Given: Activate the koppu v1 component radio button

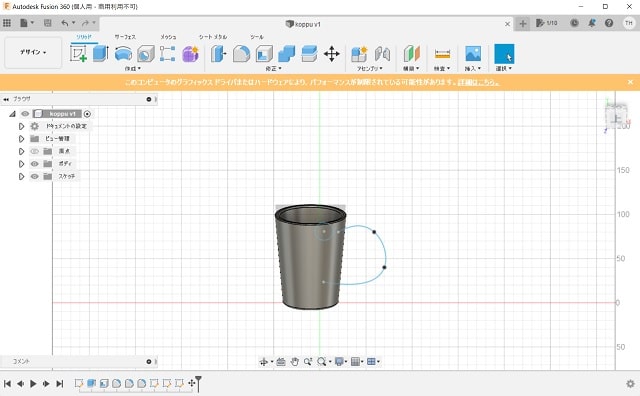Looking at the screenshot, I should [87, 114].
